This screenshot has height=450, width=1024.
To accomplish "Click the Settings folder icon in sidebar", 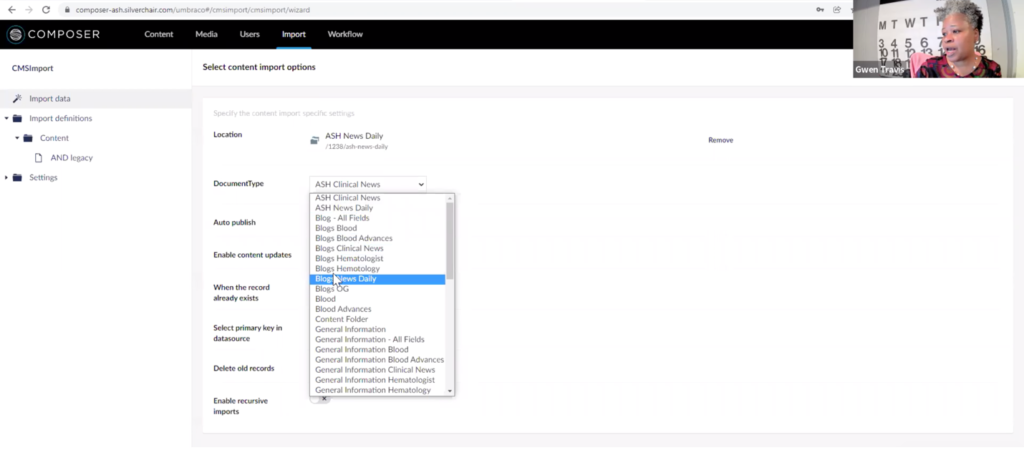I will (x=17, y=177).
